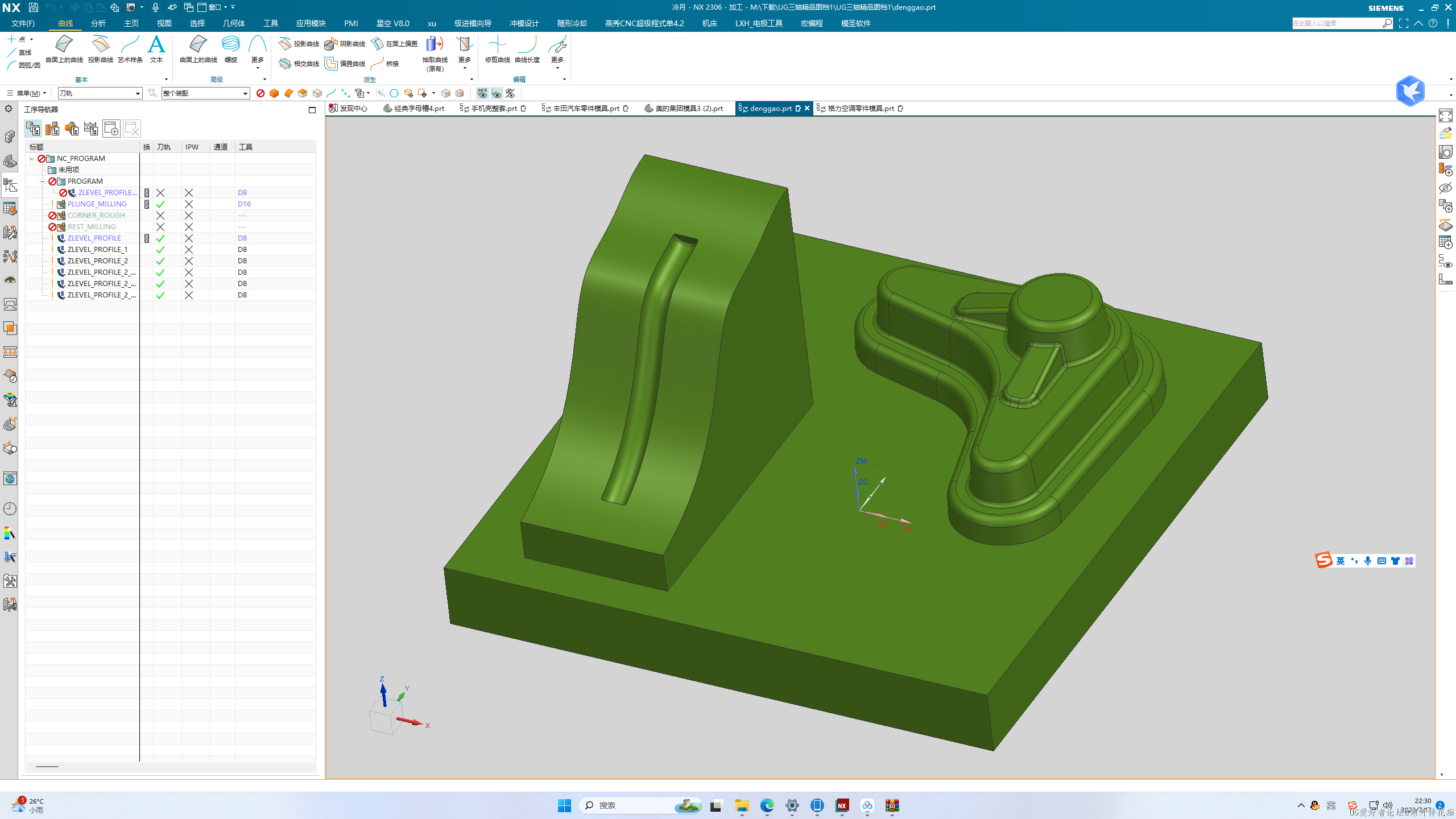Select the ZLEVEL_PROFILE_1 operation
The height and width of the screenshot is (819, 1456).
(97, 250)
